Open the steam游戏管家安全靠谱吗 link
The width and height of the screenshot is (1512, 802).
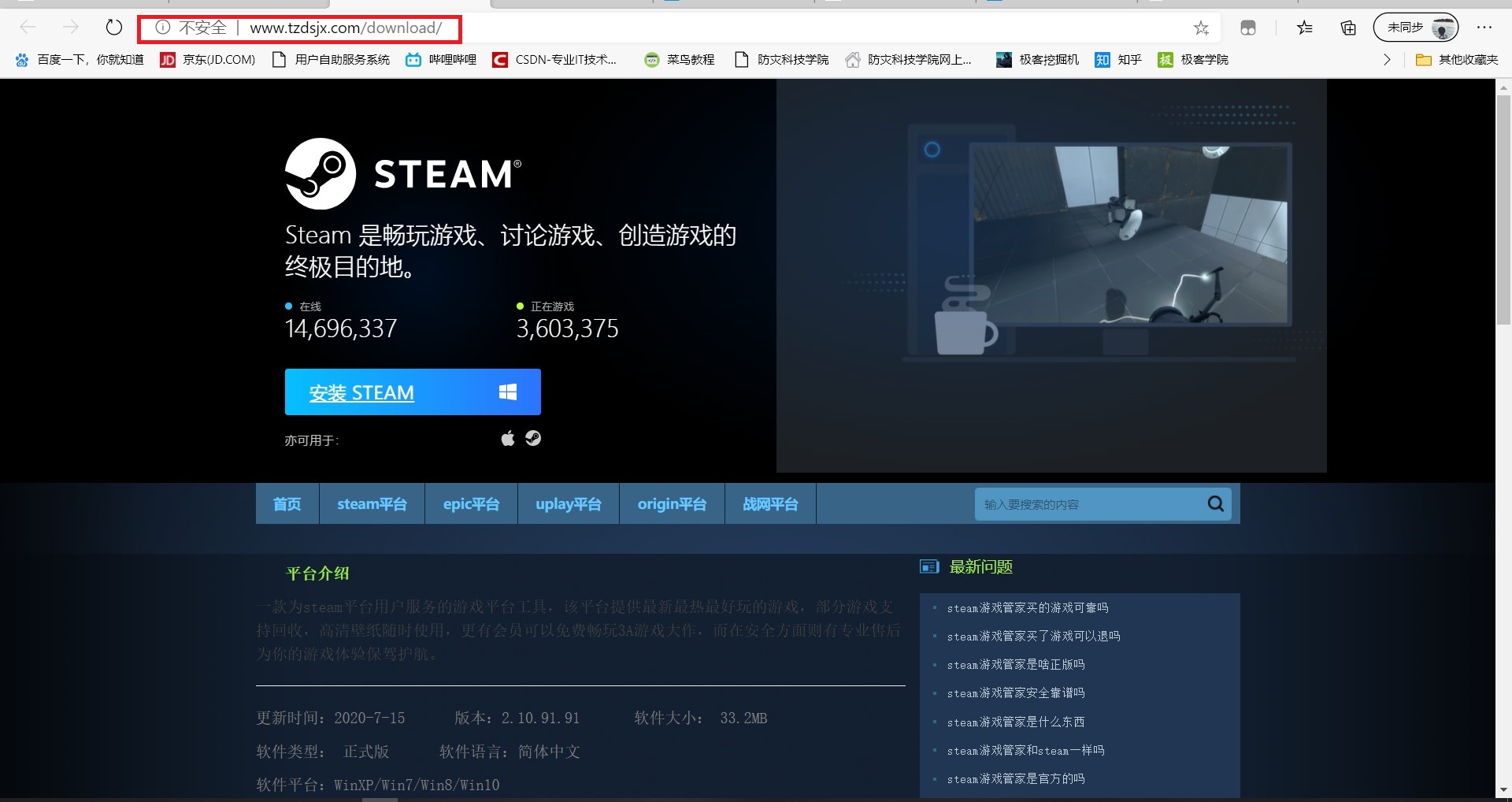(x=1016, y=693)
